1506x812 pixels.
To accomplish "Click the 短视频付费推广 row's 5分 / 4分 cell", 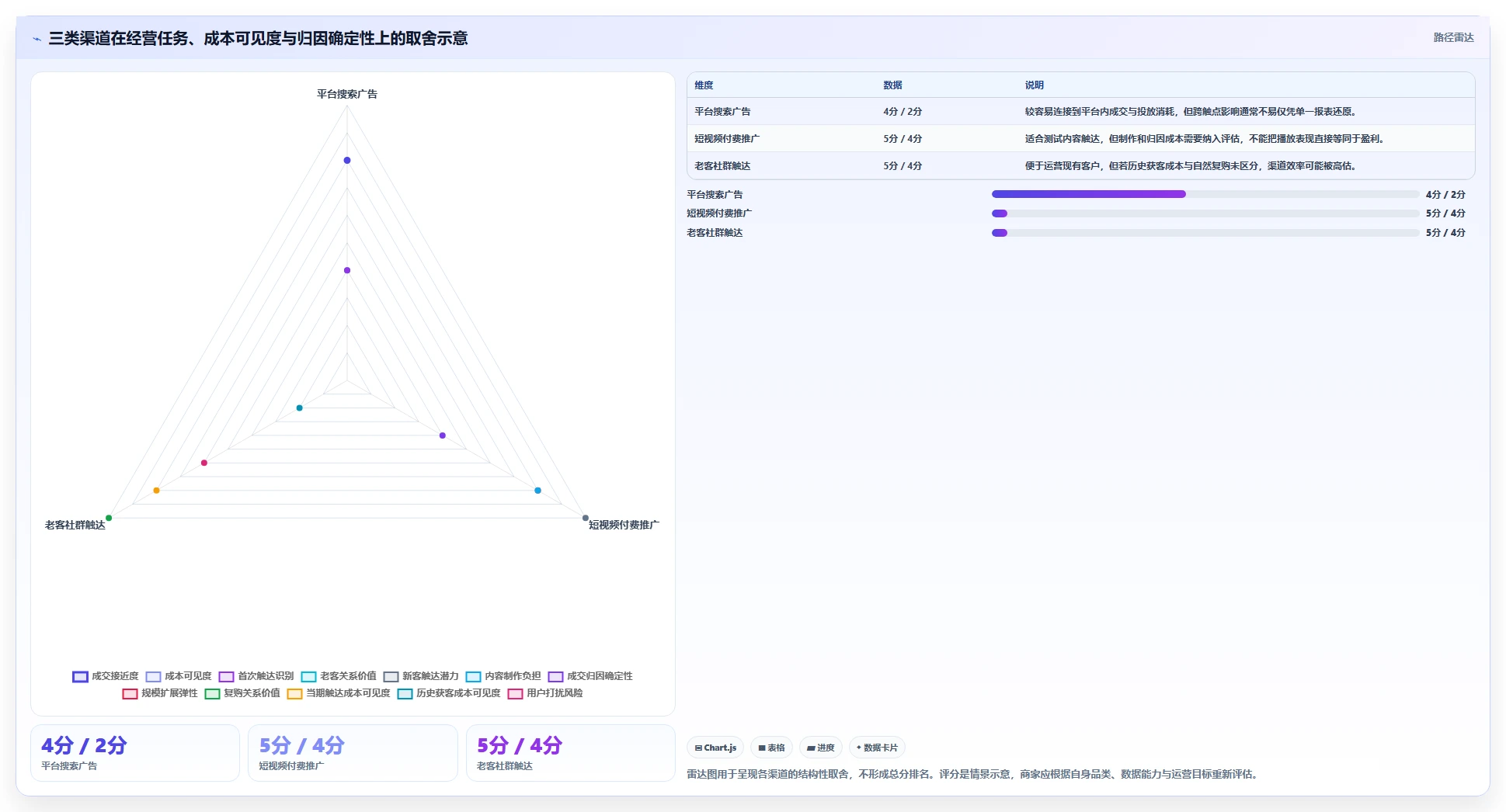I will 903,139.
